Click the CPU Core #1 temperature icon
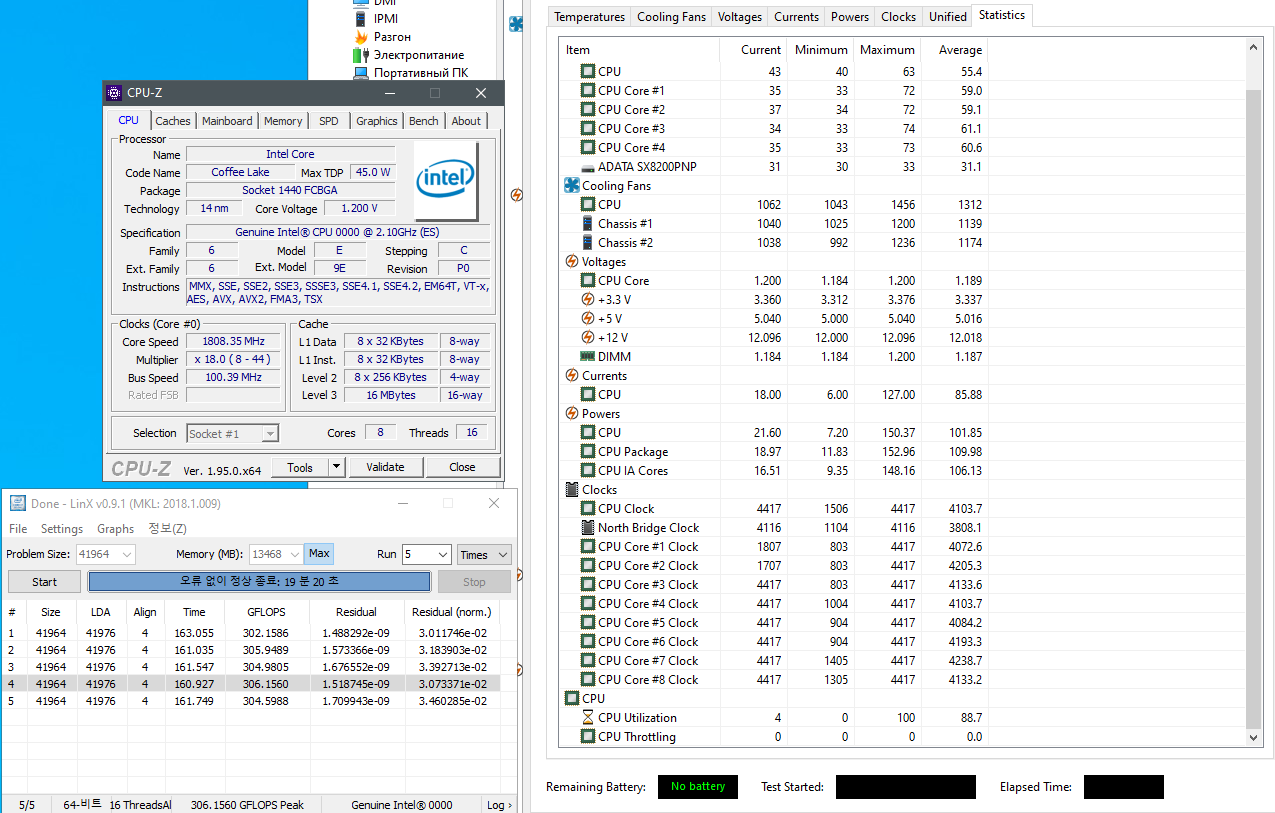 point(588,91)
